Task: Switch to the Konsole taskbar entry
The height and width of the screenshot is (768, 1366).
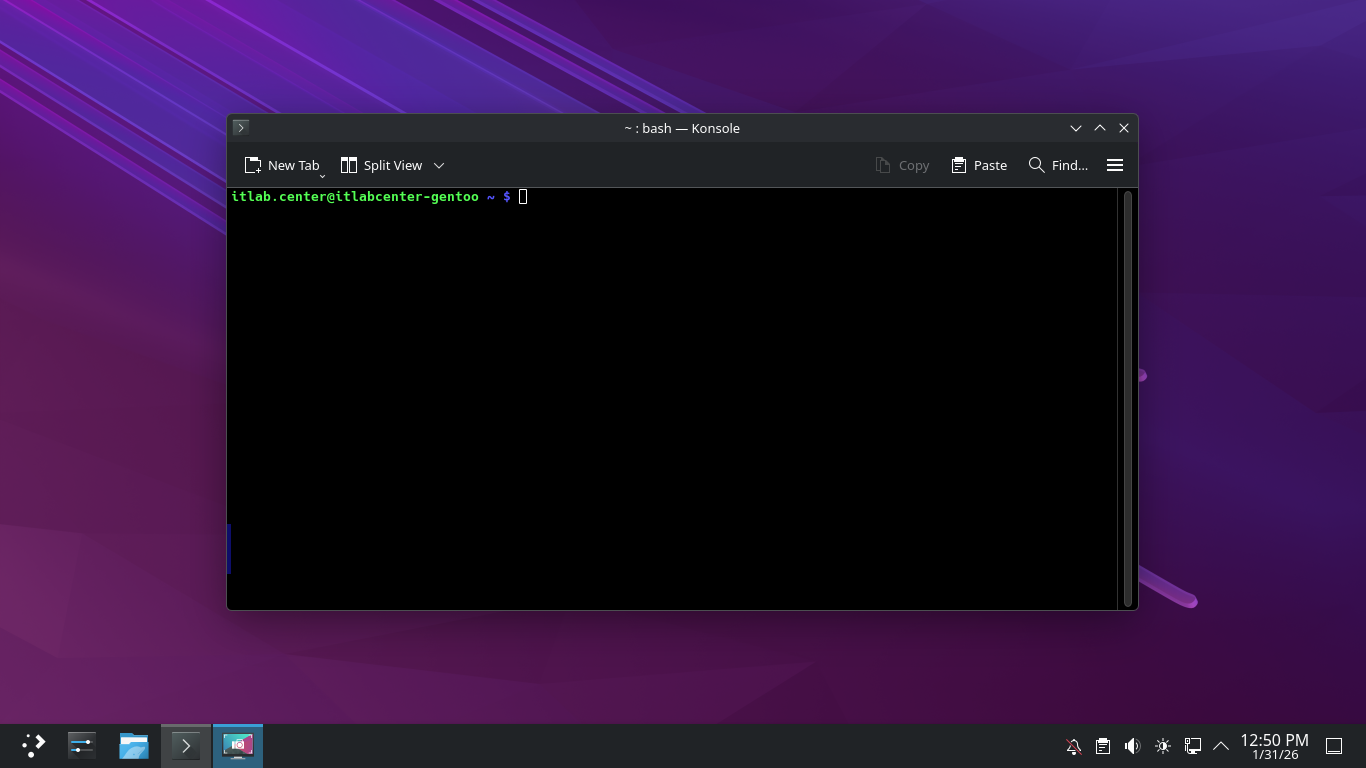Action: click(x=186, y=745)
